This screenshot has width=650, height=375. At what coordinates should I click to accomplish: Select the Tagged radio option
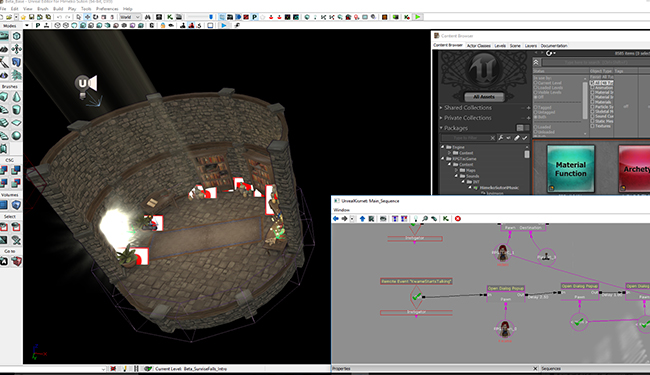536,107
